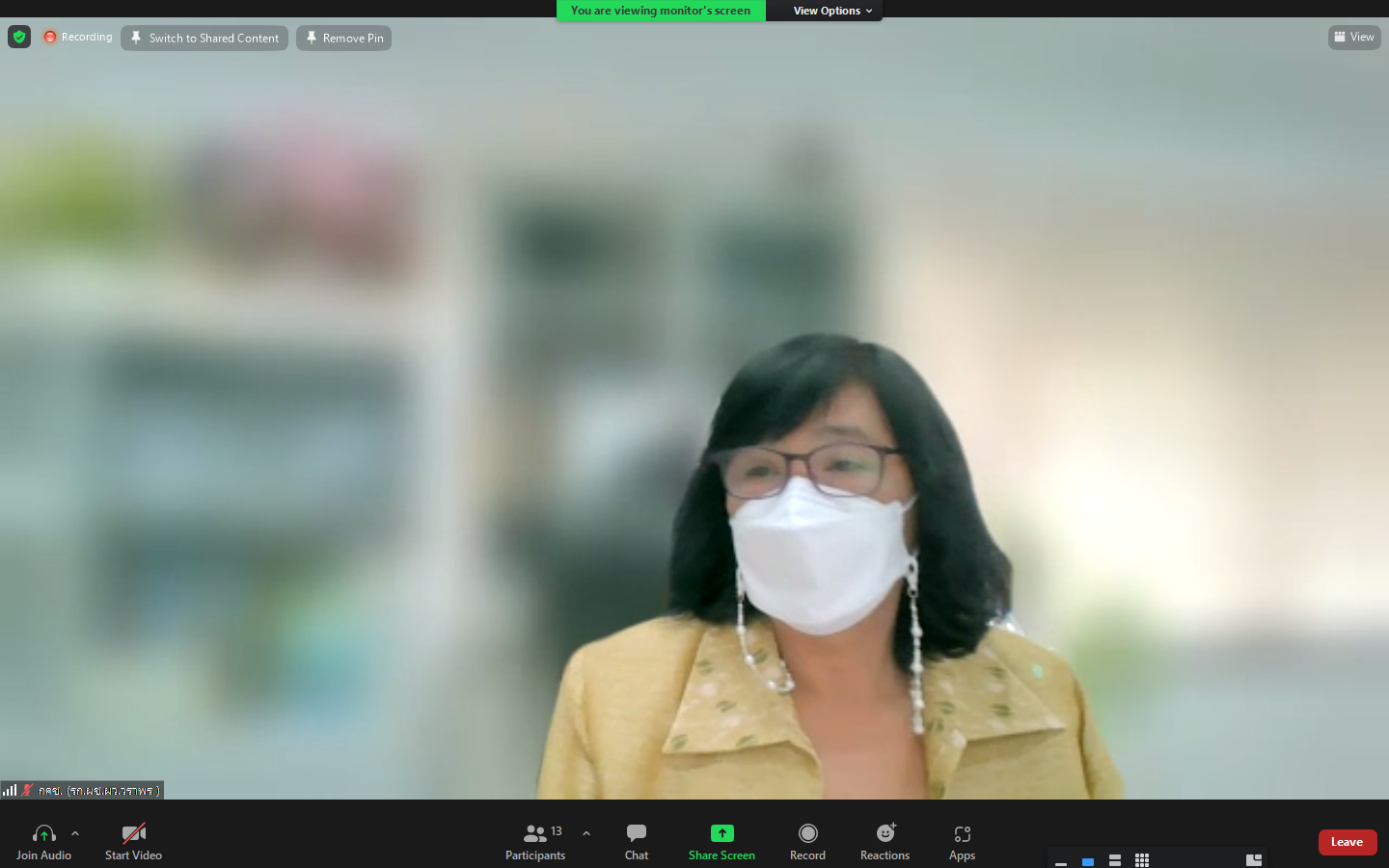The image size is (1389, 868).
Task: Click the Remove Pin button
Action: 343,38
